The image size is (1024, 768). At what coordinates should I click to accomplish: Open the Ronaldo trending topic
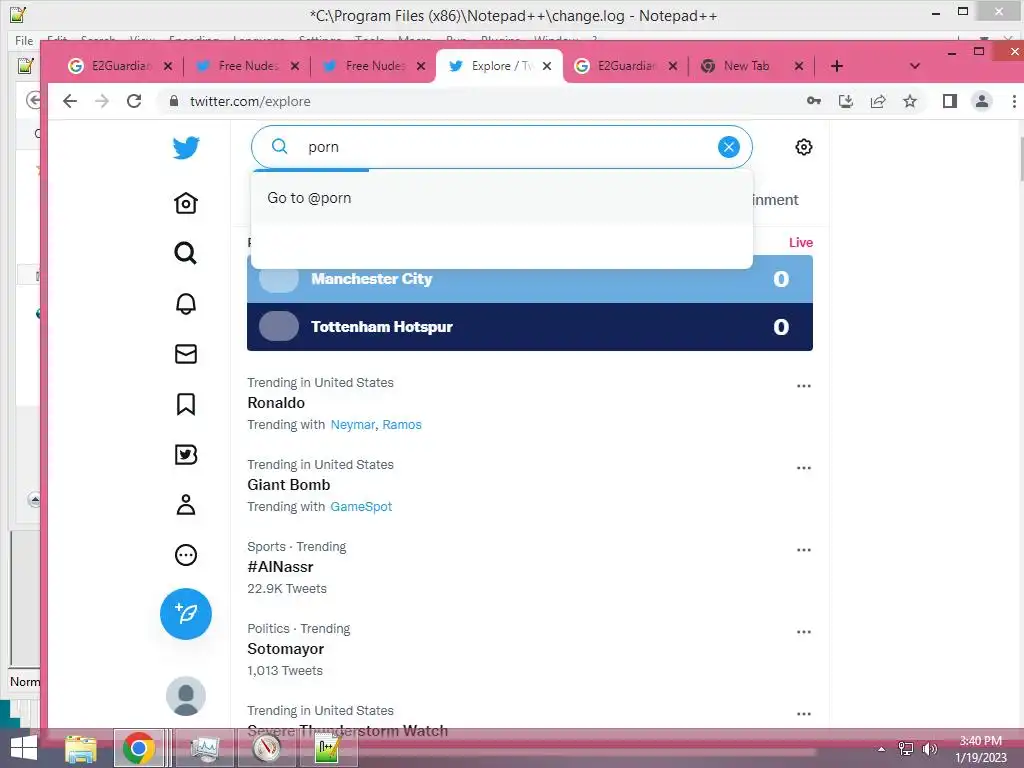[276, 403]
